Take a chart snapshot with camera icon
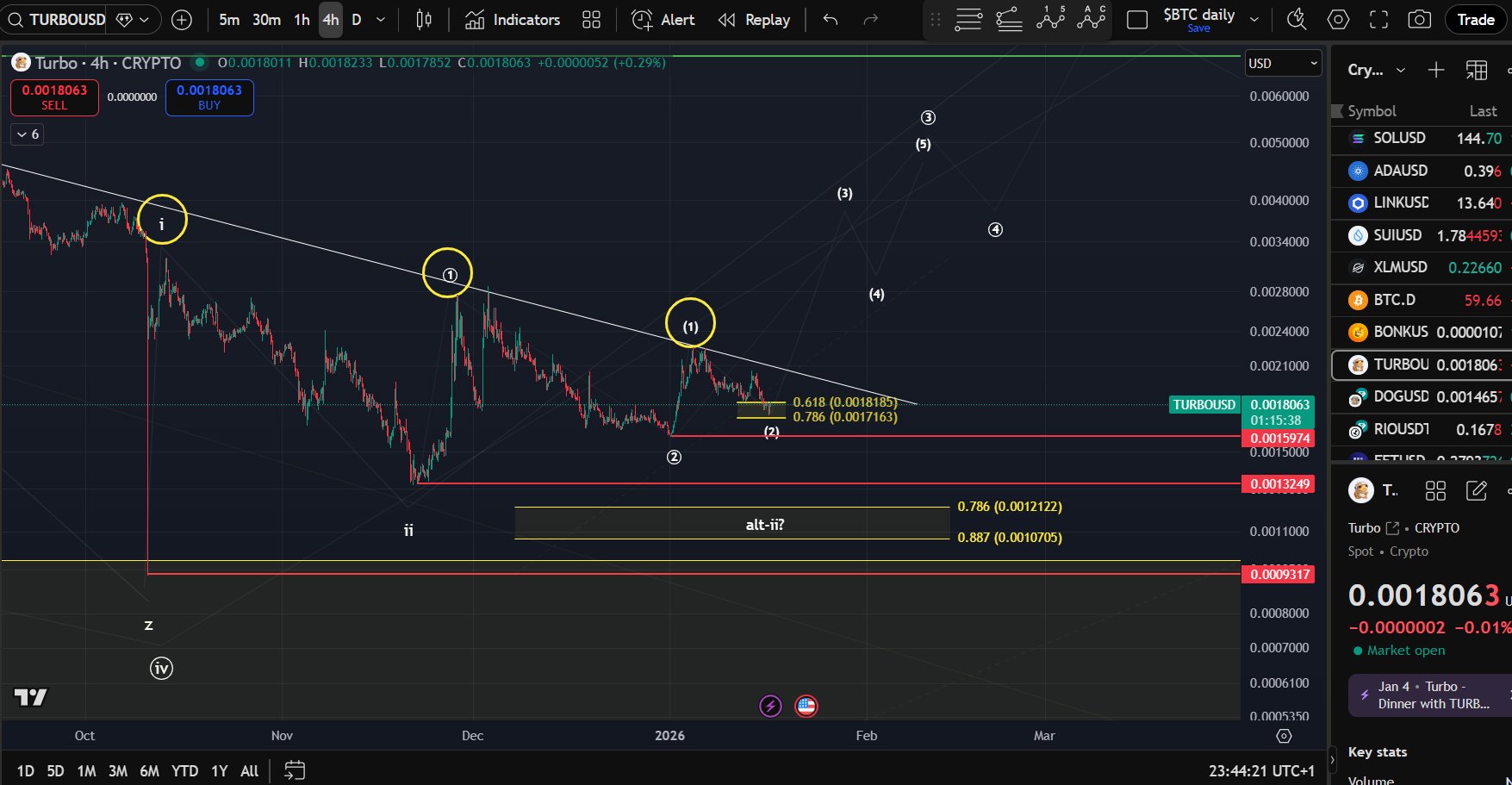The image size is (1512, 785). [1419, 19]
